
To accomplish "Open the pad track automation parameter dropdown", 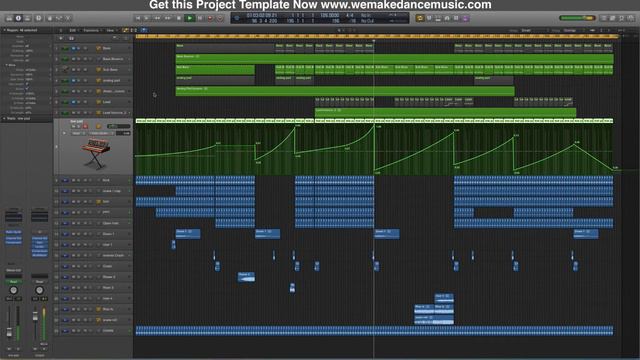I will coord(100,133).
